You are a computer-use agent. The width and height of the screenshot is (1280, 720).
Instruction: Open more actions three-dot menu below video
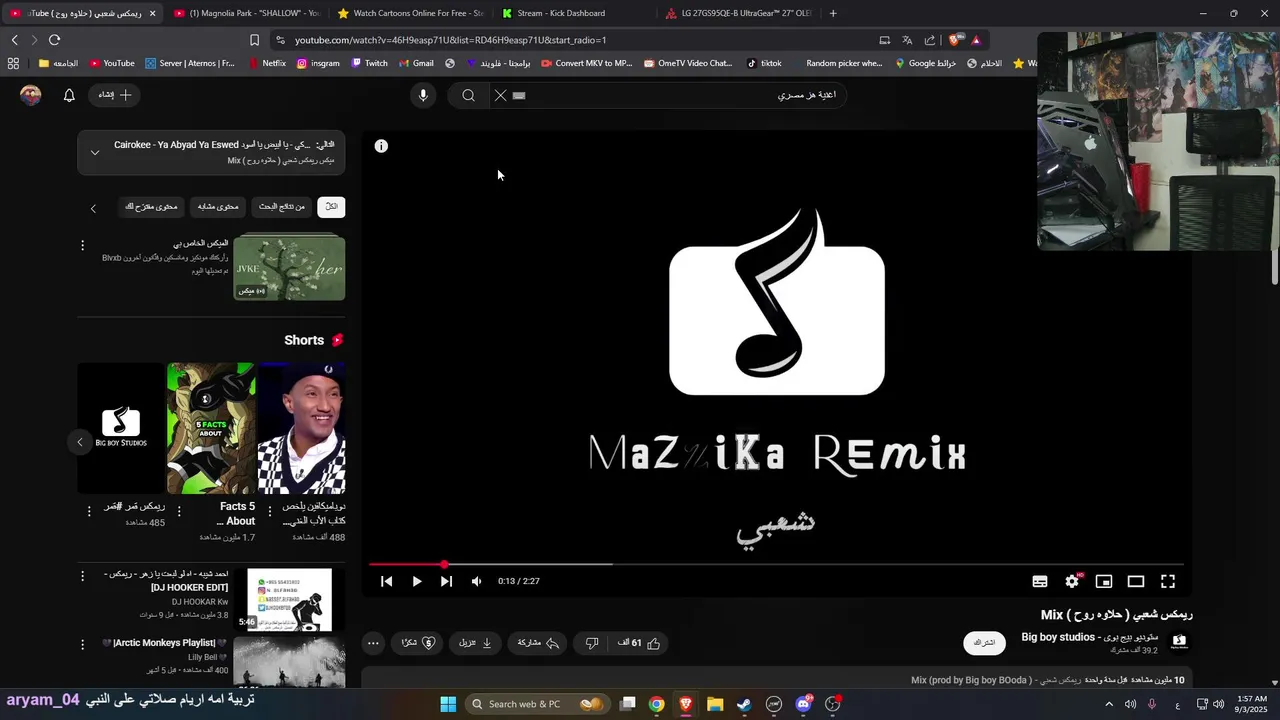373,643
